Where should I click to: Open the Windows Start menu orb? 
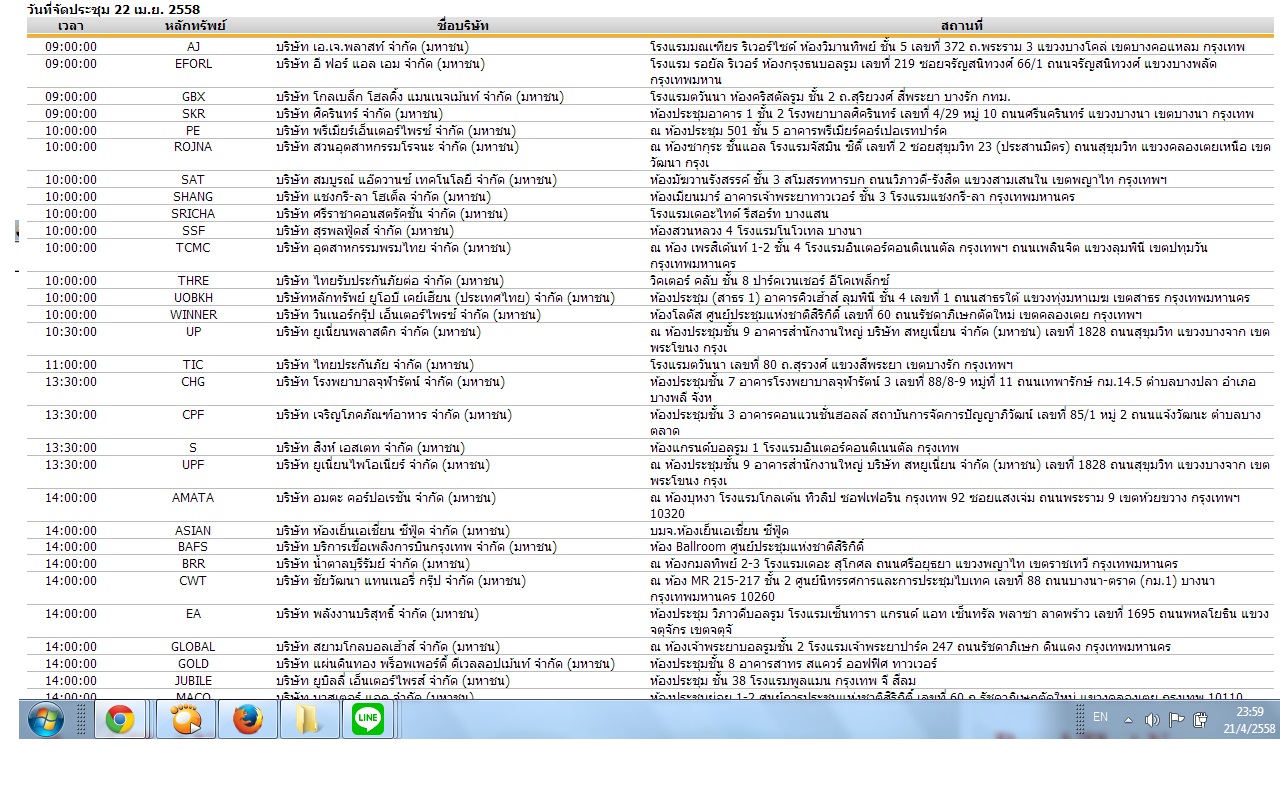46,719
